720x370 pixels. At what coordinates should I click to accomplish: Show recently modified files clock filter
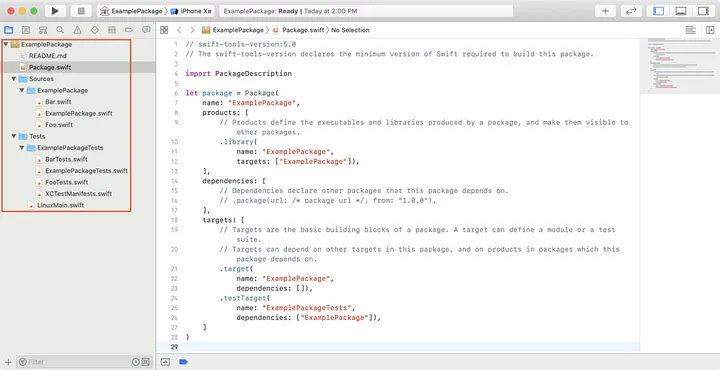[136, 362]
